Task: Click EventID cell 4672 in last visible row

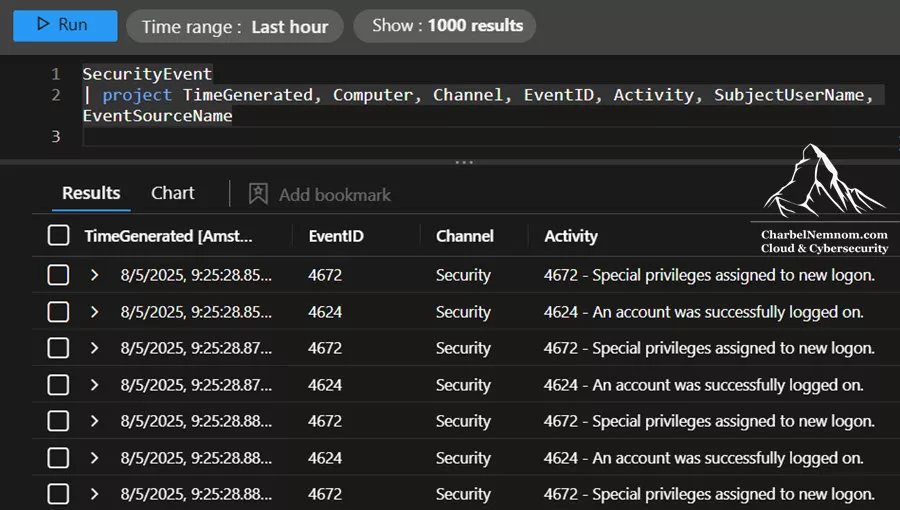Action: click(x=325, y=494)
